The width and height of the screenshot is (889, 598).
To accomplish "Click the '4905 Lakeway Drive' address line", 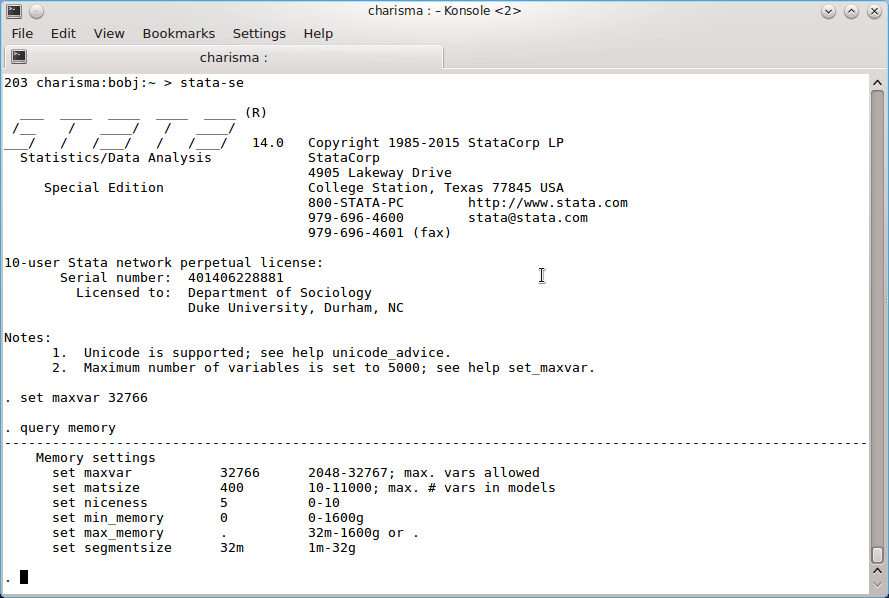I will click(x=380, y=173).
